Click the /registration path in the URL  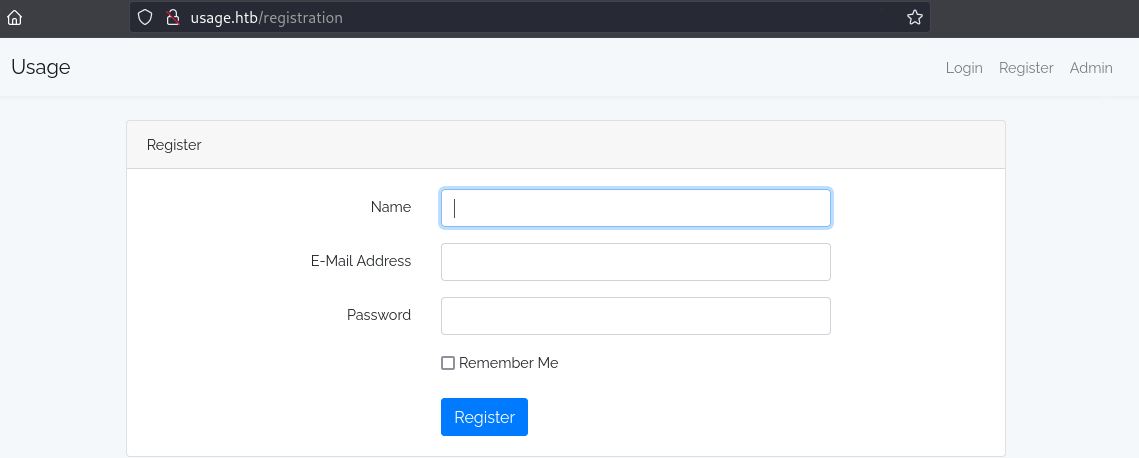tap(301, 17)
